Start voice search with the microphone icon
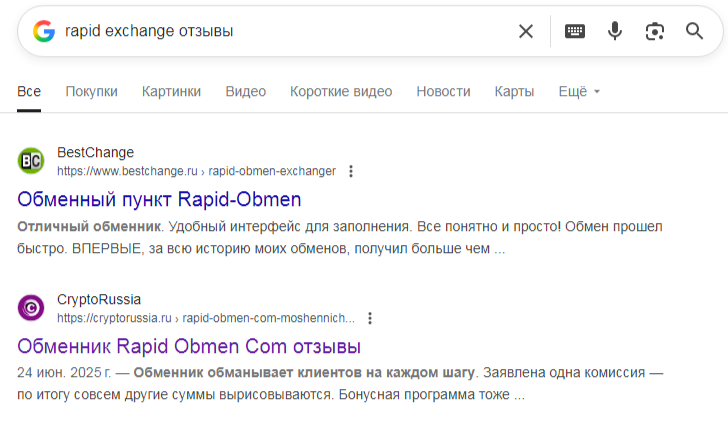Image resolution: width=728 pixels, height=422 pixels. click(x=615, y=31)
